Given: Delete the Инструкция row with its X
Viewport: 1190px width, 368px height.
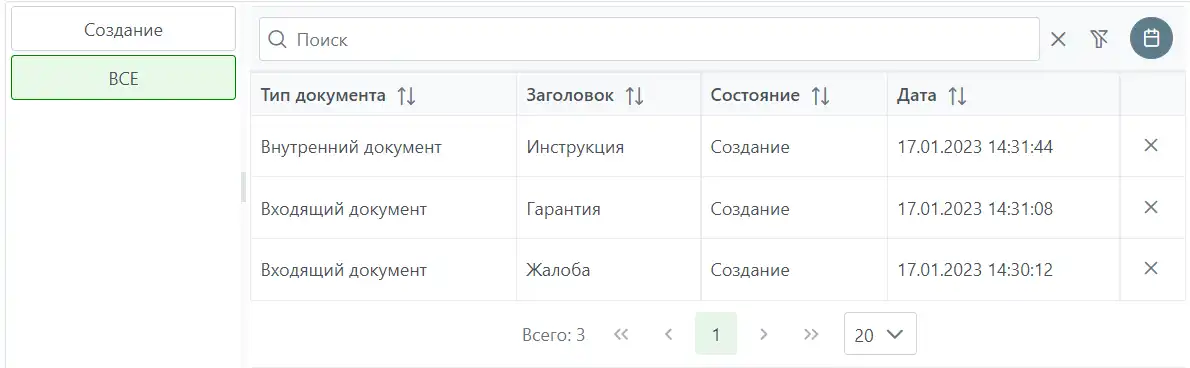Looking at the screenshot, I should (x=1151, y=146).
